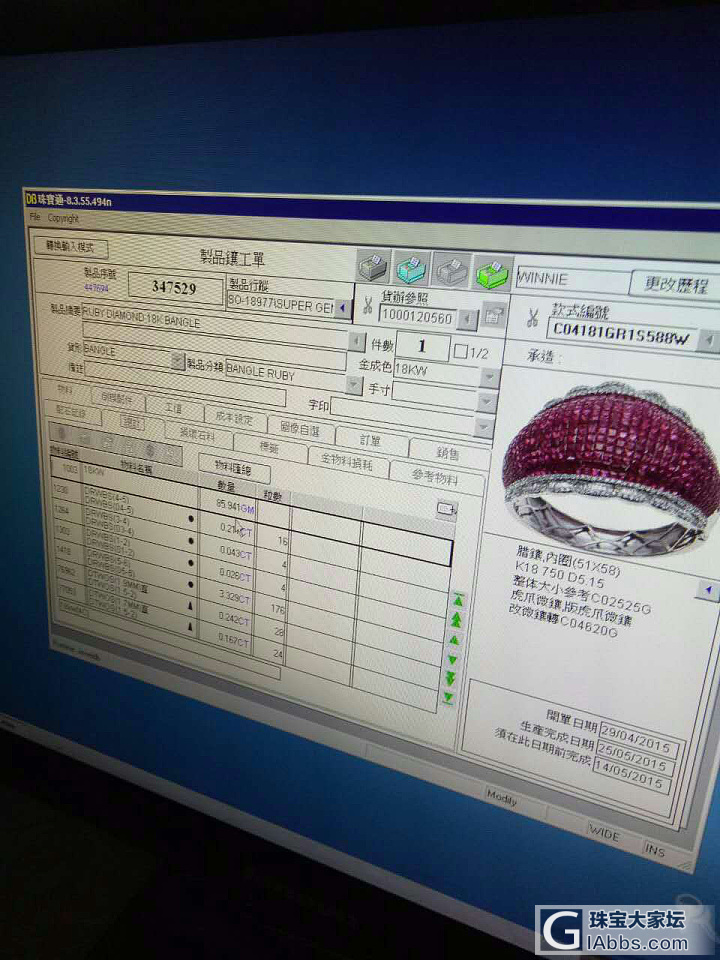Click the 3.329CT quantity cell
This screenshot has height=960, width=720.
tap(226, 595)
